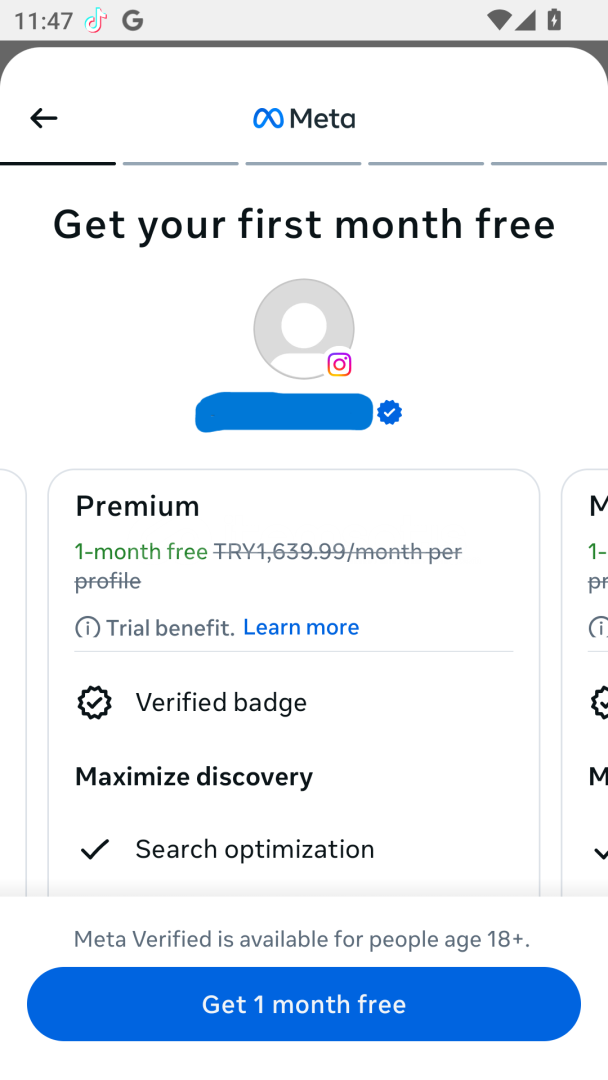The width and height of the screenshot is (608, 1080).
Task: Jump to the third progress step segment
Action: (x=303, y=163)
